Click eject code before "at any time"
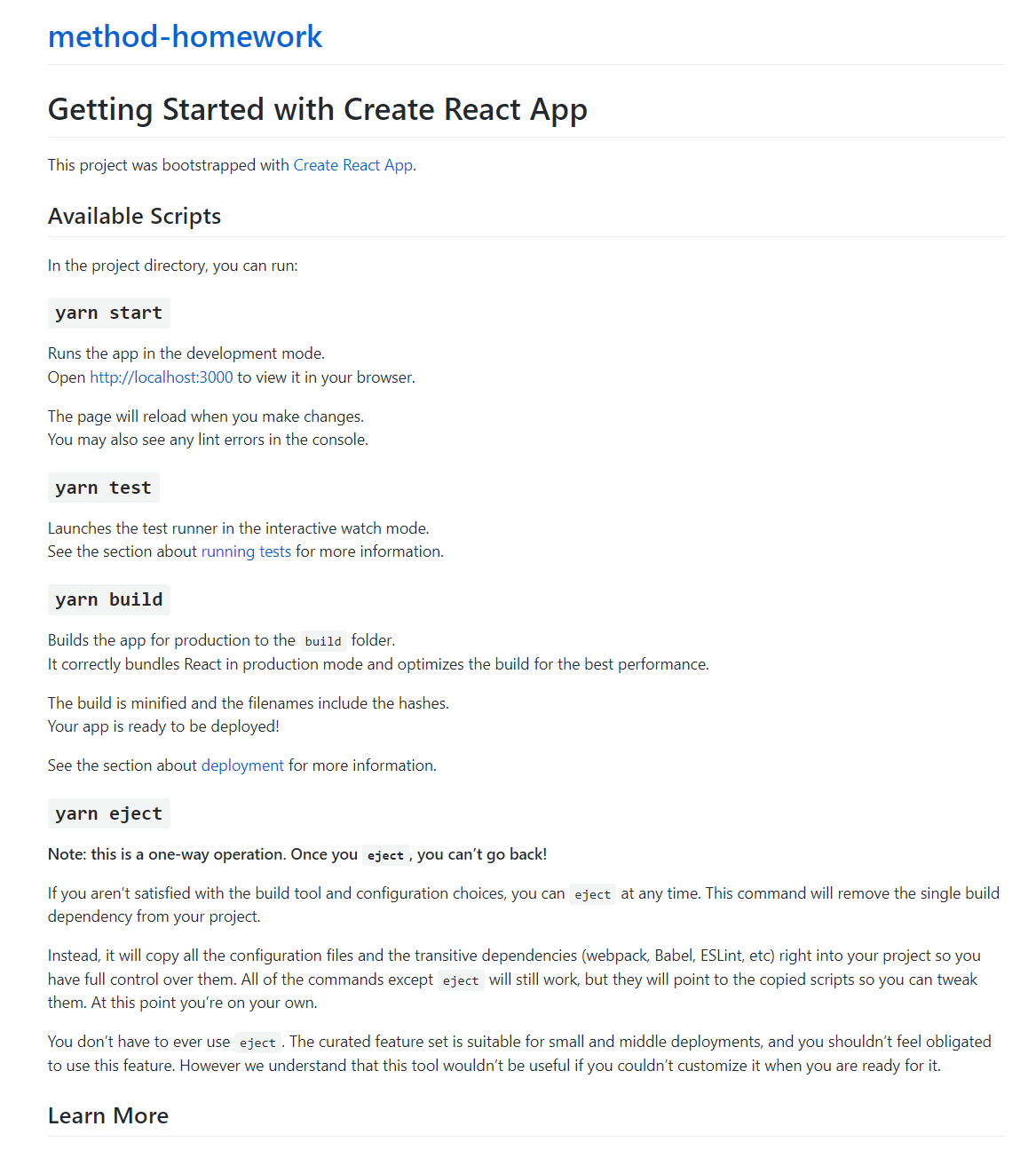 pos(592,894)
